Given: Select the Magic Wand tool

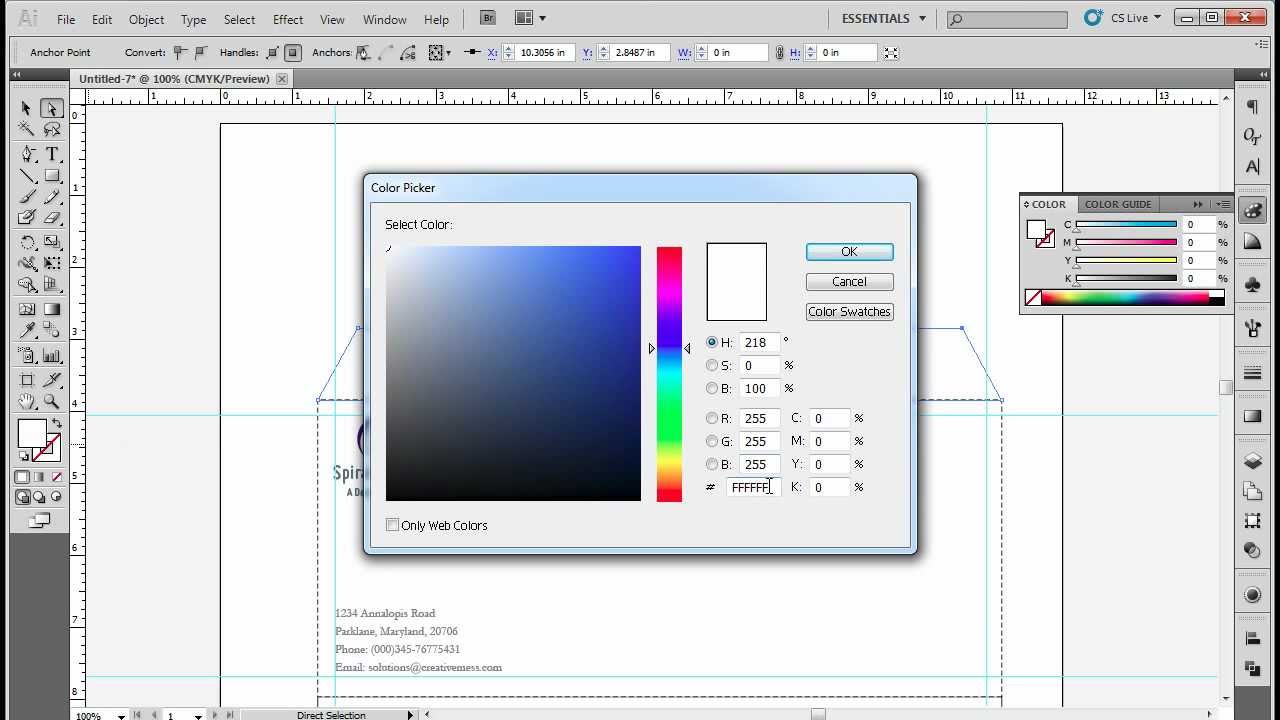Looking at the screenshot, I should pos(27,130).
